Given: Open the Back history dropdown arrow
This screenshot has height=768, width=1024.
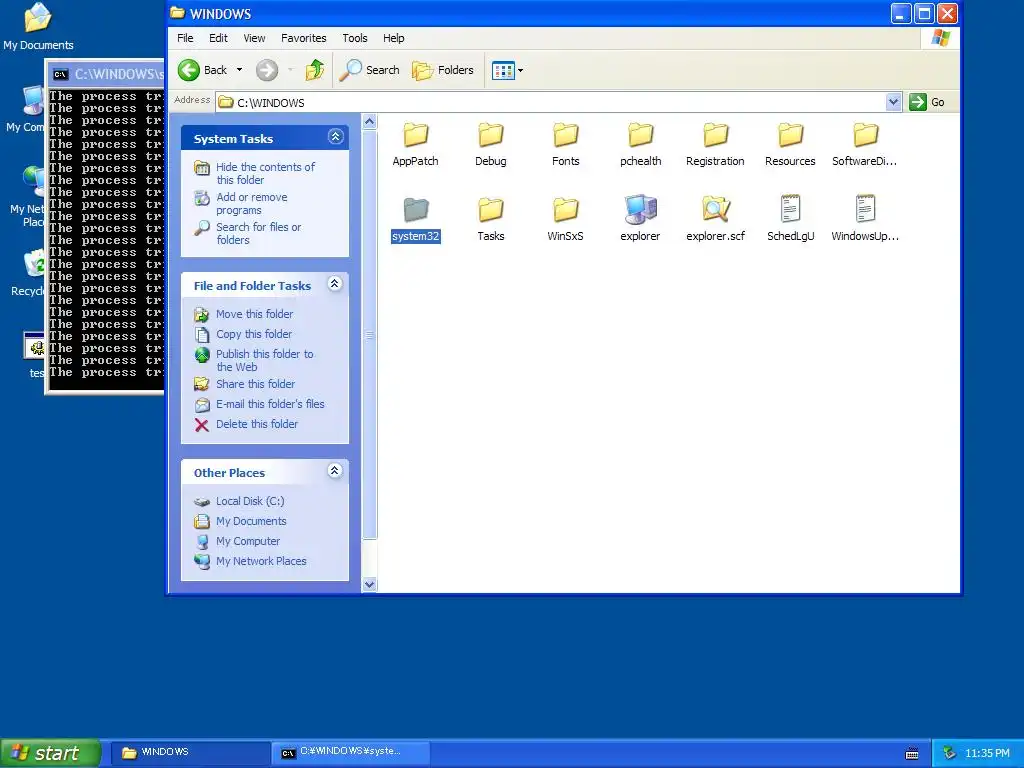Looking at the screenshot, I should point(239,70).
